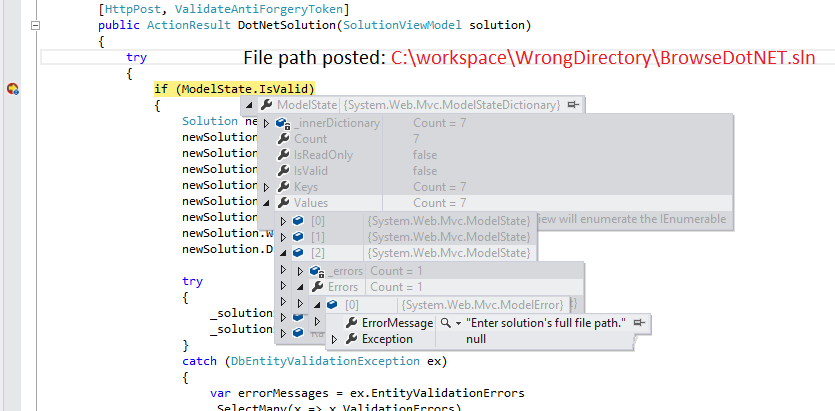Expand the Keys property node
Viewport: 835px width, 411px height.
click(266, 187)
